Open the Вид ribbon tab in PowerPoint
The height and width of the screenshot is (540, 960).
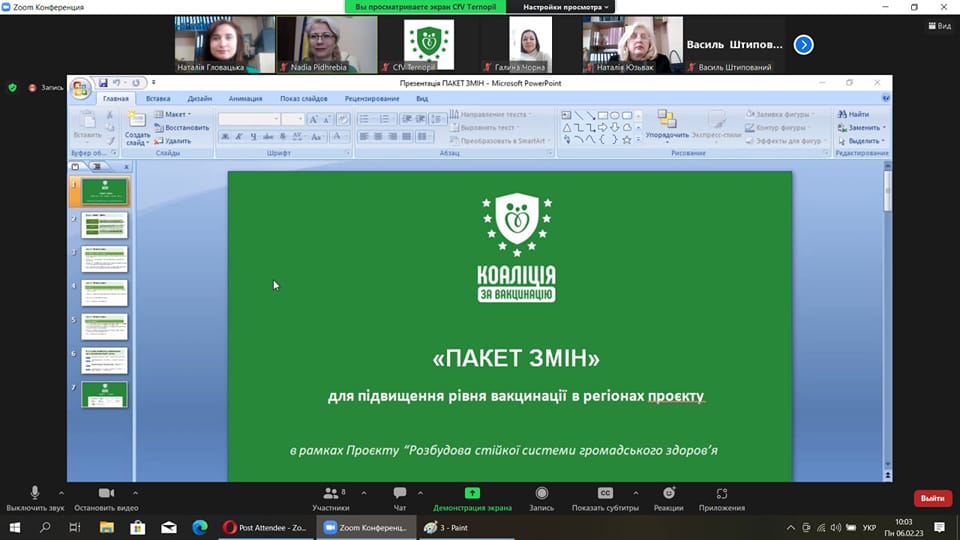422,98
